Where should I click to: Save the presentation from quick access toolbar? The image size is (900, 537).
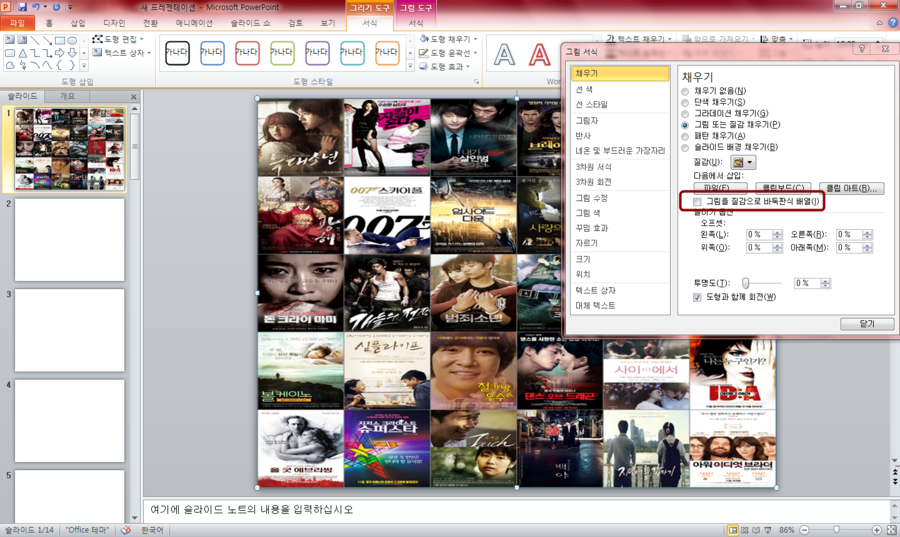[x=22, y=7]
